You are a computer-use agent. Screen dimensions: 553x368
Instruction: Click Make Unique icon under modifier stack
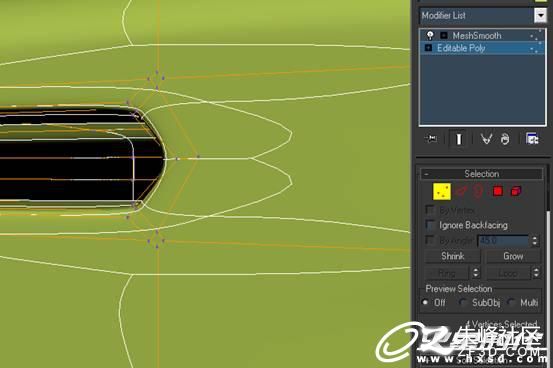(x=486, y=139)
